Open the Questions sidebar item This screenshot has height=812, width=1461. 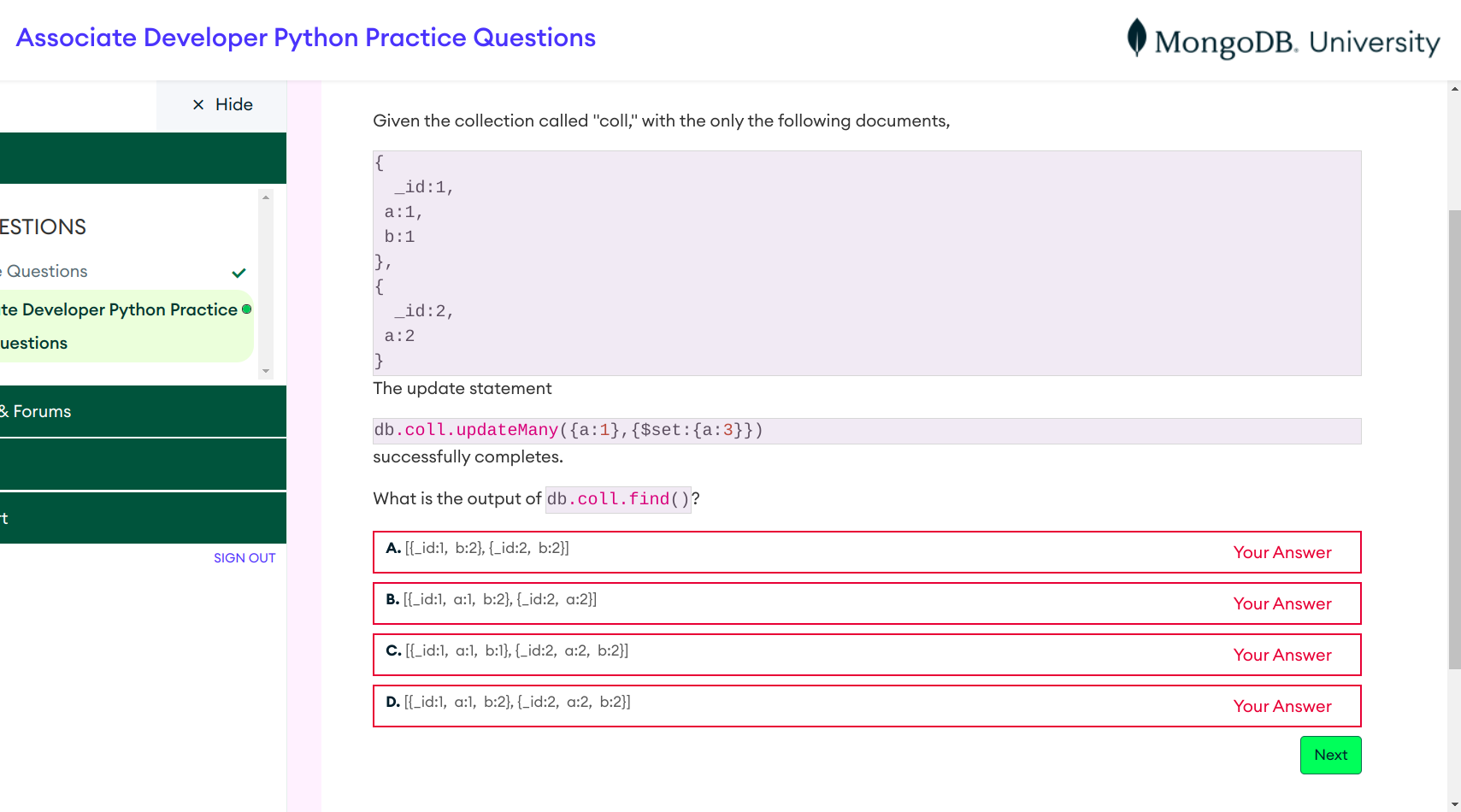pos(47,271)
